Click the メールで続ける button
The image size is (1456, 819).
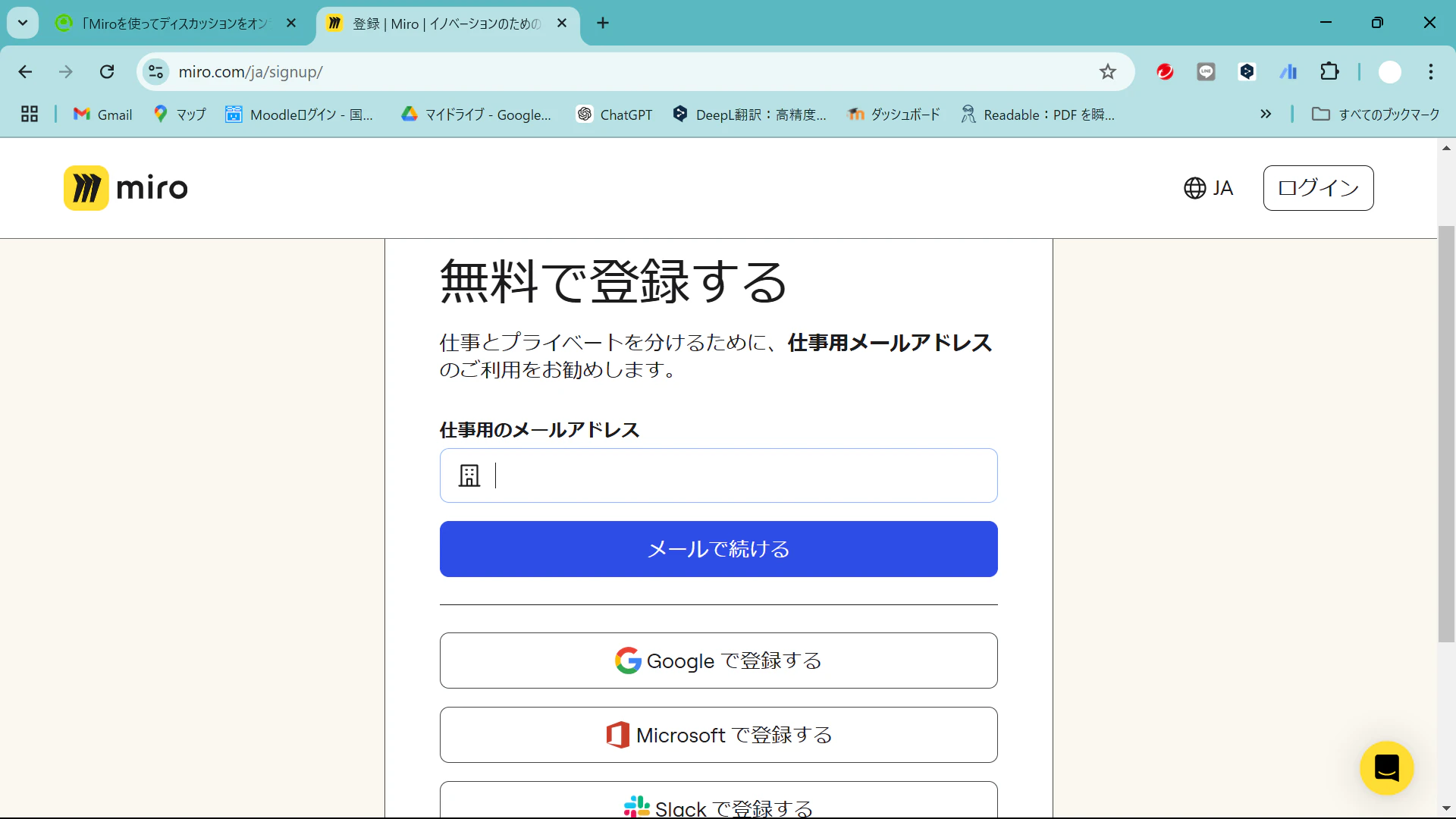[x=718, y=549]
